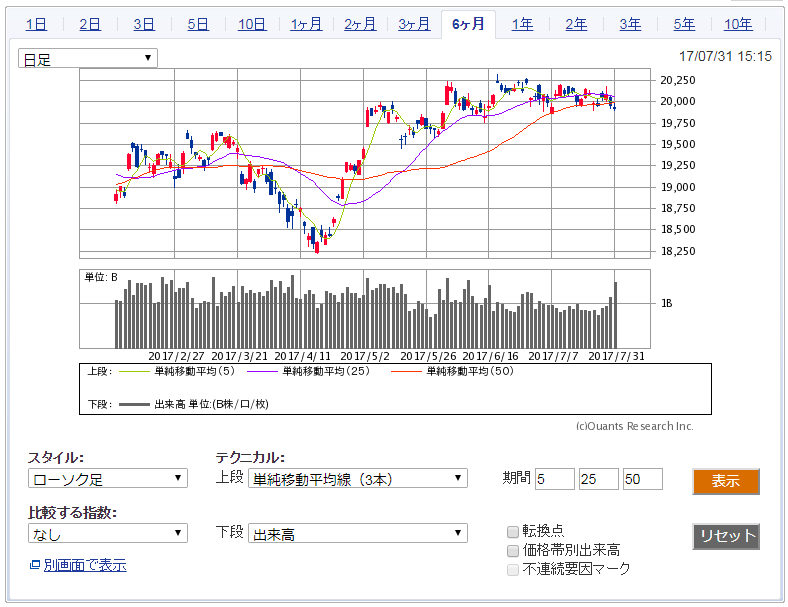
Task: Expand the スタイル ローソク足 dropdown
Action: tap(108, 478)
